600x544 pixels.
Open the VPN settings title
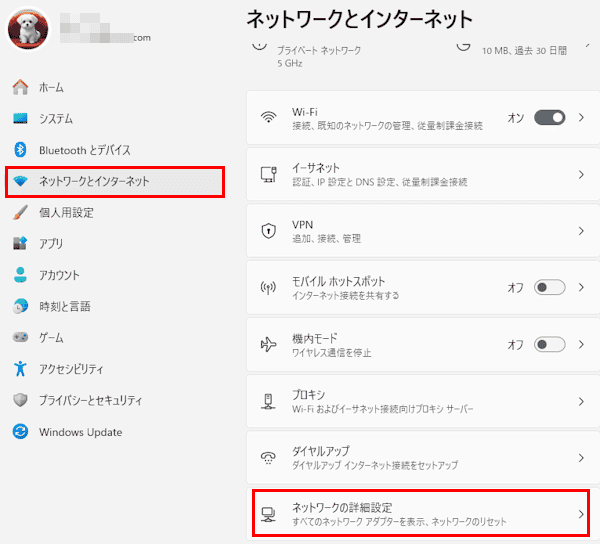point(302,225)
